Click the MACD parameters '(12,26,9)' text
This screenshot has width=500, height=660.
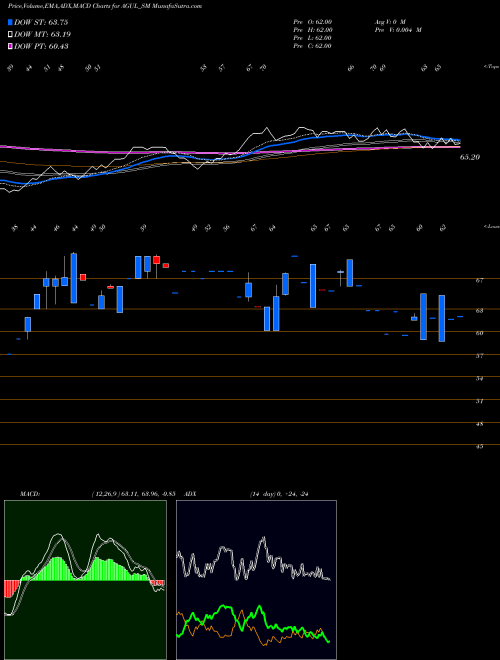pyautogui.click(x=105, y=494)
